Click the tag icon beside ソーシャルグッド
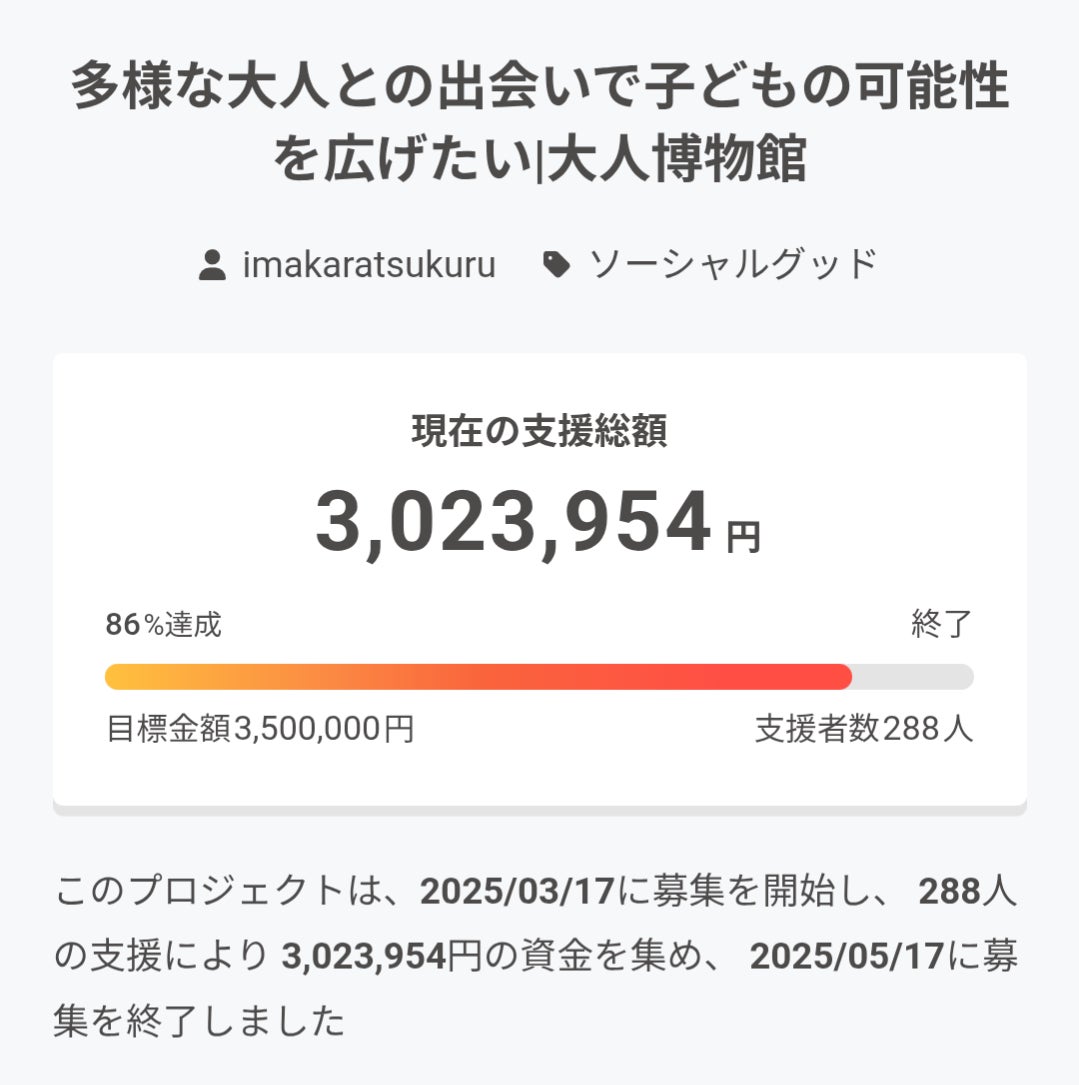This screenshot has height=1085, width=1079. click(x=556, y=265)
